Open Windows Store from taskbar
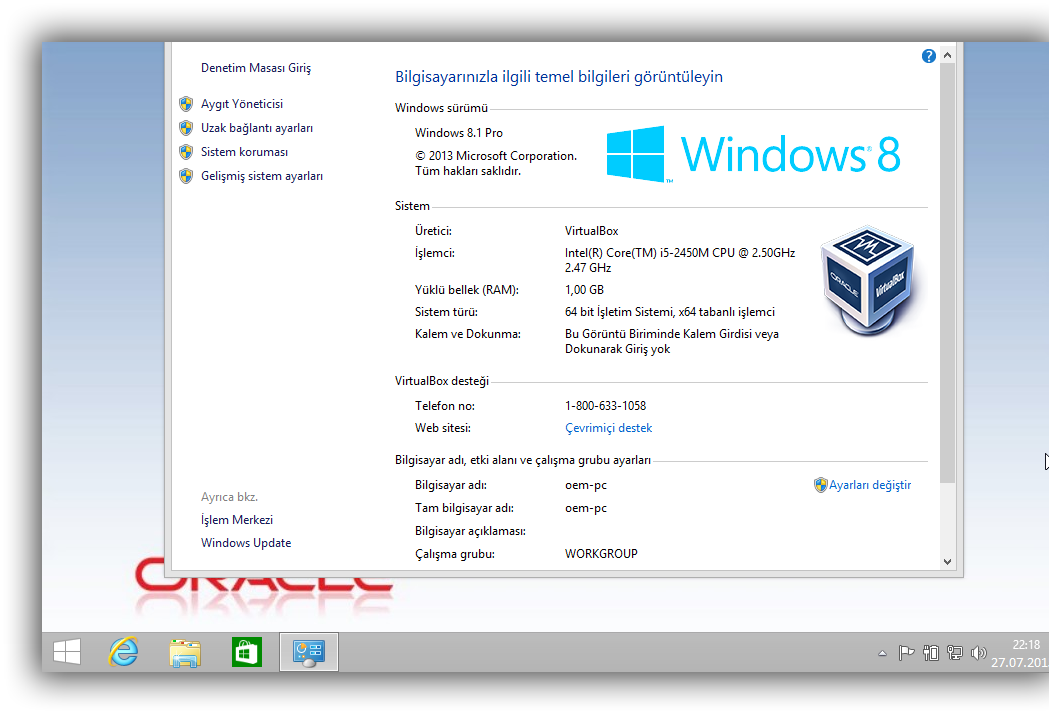Viewport: 1049px width, 714px height. coord(247,652)
